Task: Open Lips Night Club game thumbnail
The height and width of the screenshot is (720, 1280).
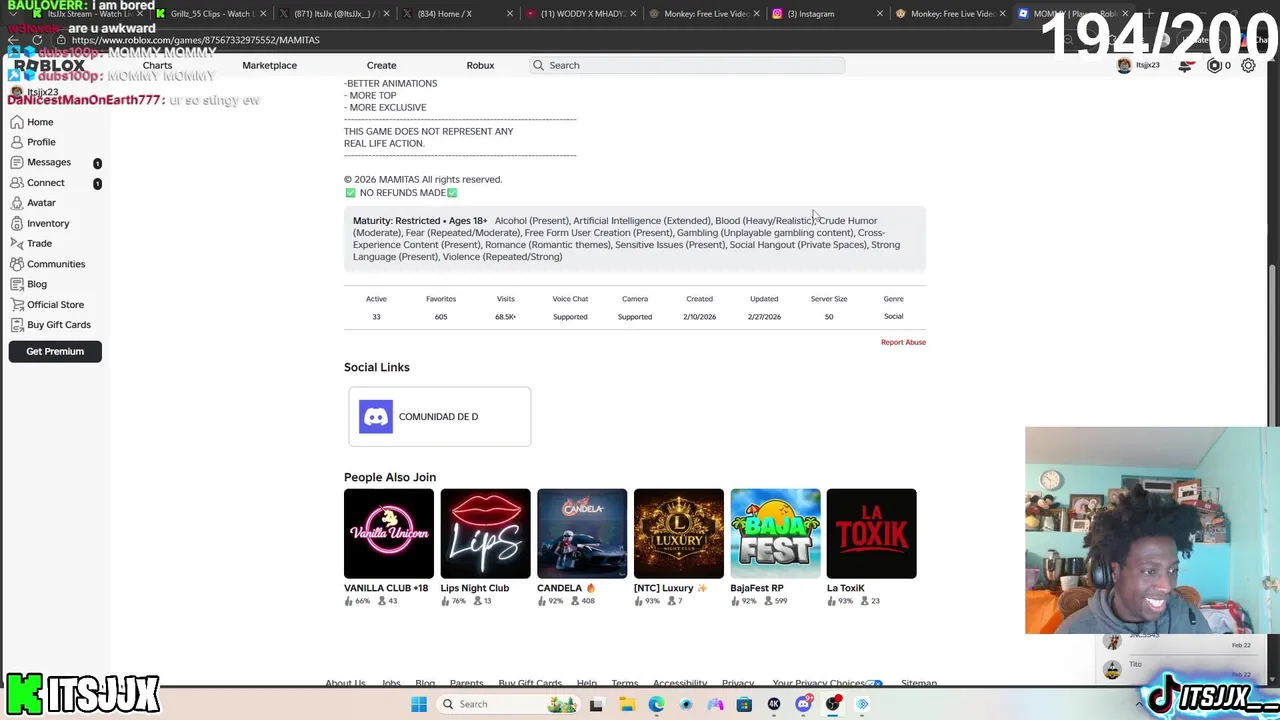Action: (x=485, y=534)
